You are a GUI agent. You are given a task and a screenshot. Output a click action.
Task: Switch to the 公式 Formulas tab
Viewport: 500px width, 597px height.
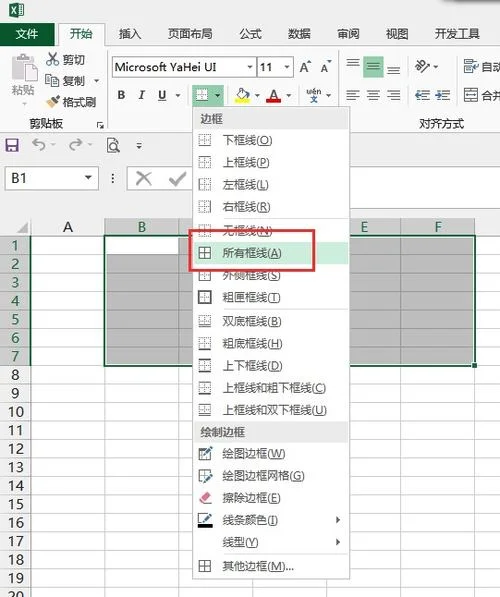click(250, 34)
